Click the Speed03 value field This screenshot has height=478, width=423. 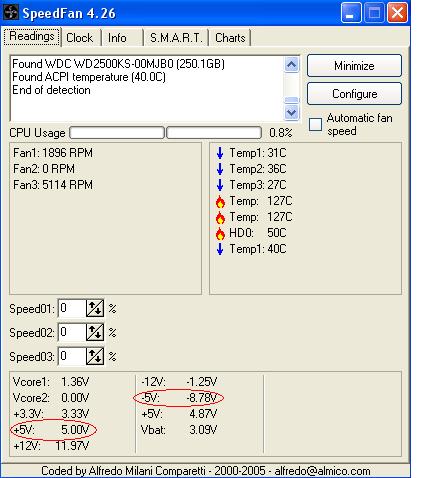tap(72, 356)
